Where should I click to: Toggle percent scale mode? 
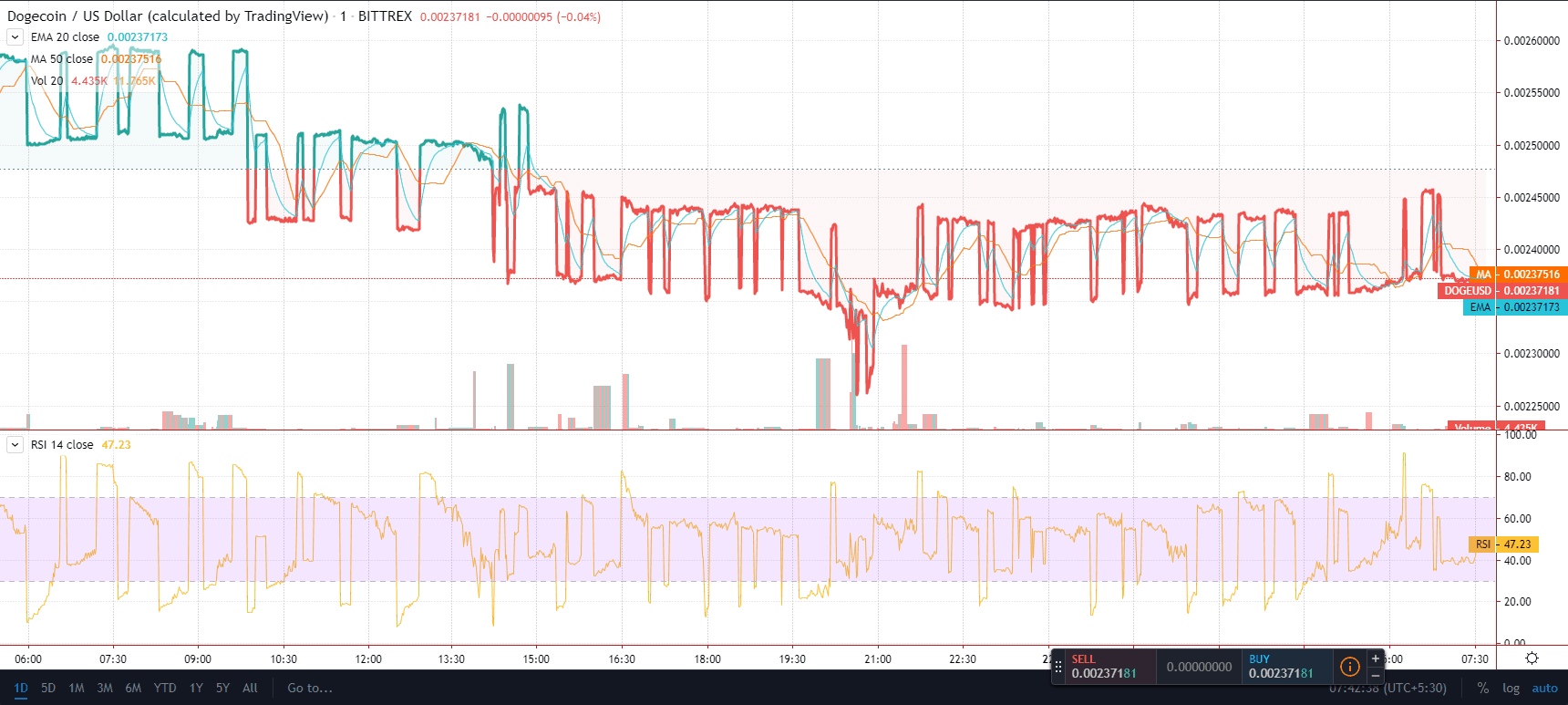click(1483, 689)
